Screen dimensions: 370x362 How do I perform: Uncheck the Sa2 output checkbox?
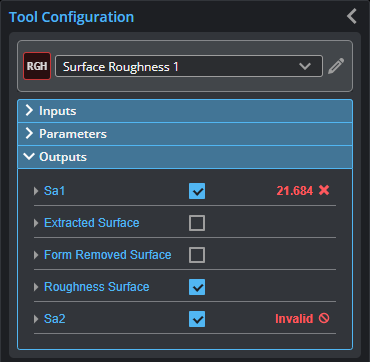[197, 319]
